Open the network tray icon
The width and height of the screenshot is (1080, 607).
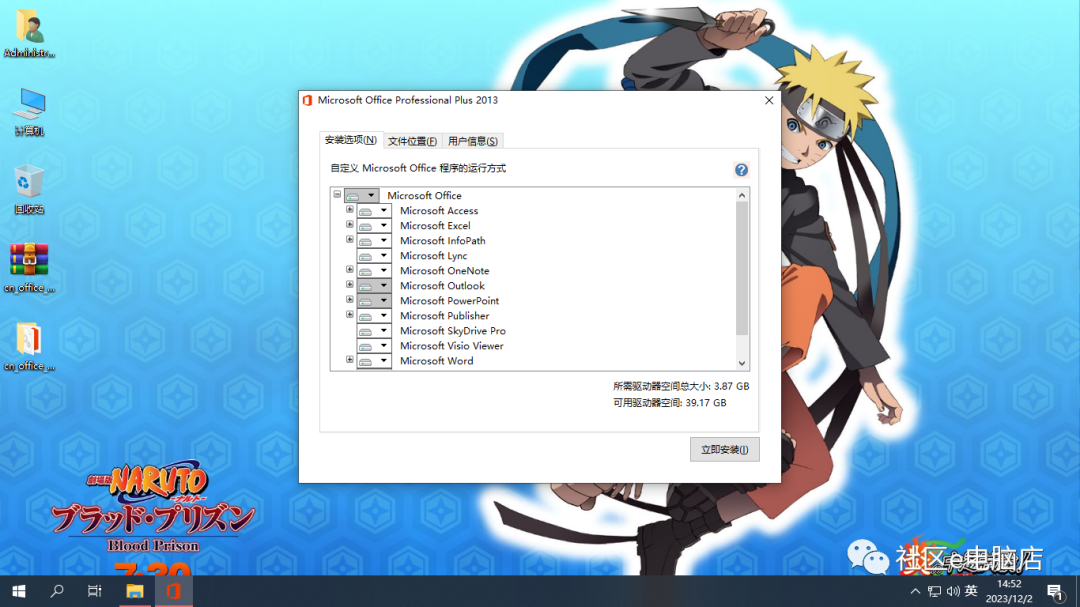pyautogui.click(x=934, y=591)
